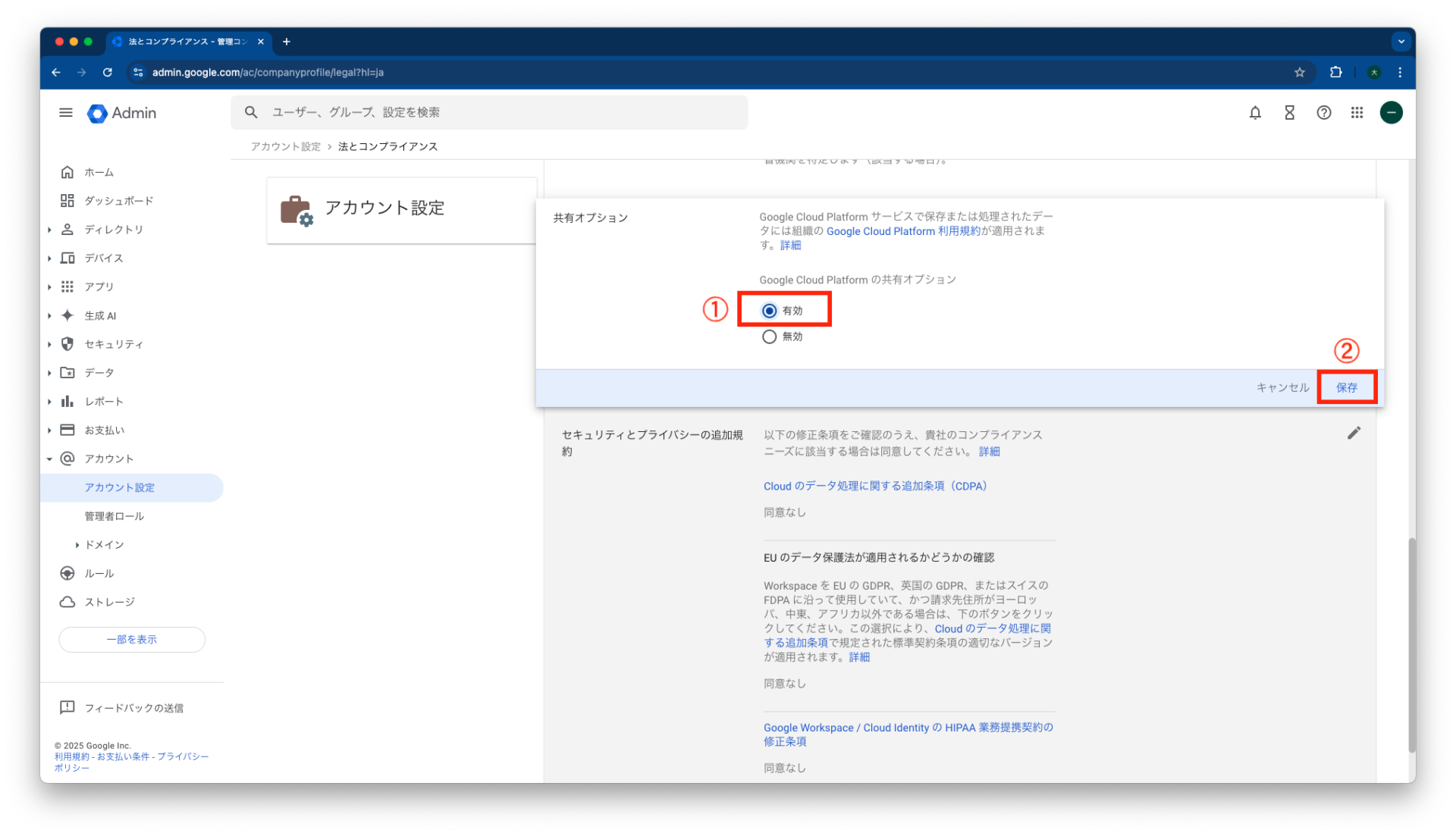The height and width of the screenshot is (836, 1456).
Task: Click the アカウント at-sign icon
Action: (67, 459)
